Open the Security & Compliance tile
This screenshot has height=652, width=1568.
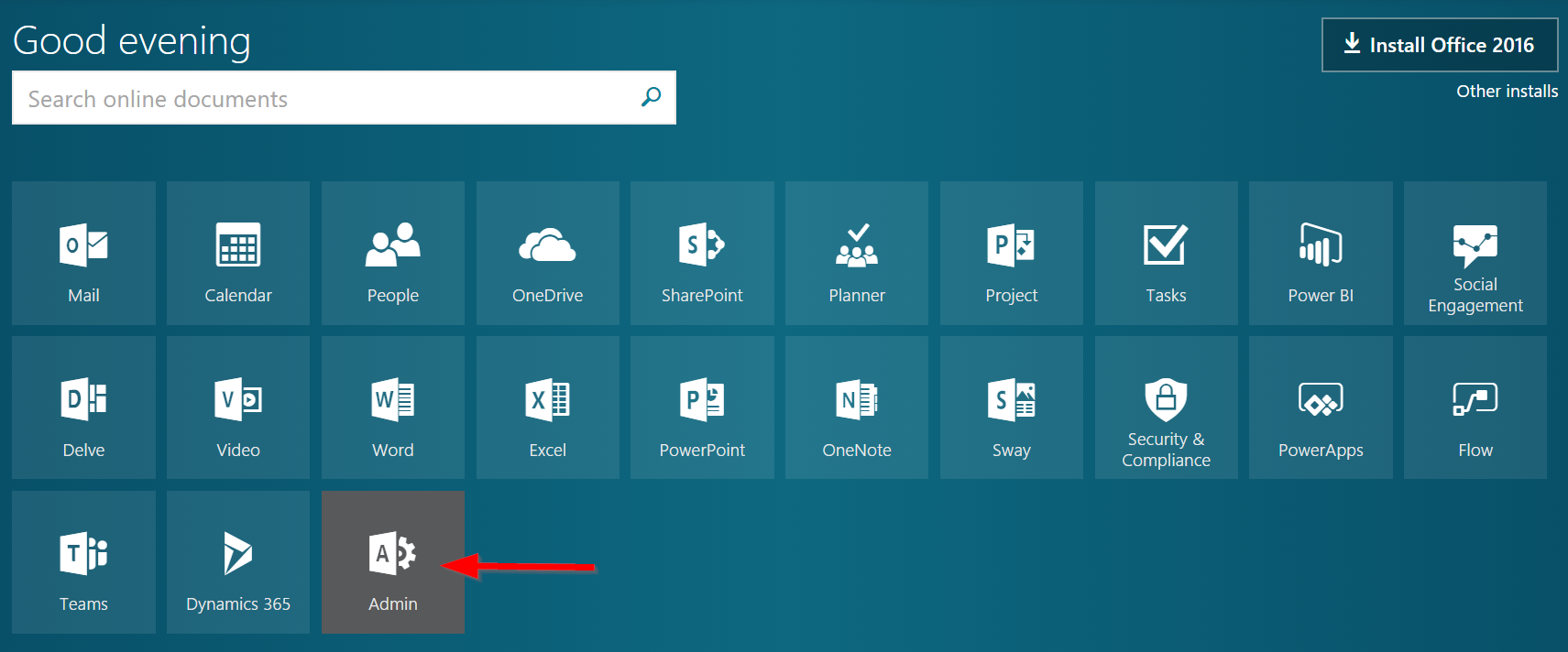1167,407
